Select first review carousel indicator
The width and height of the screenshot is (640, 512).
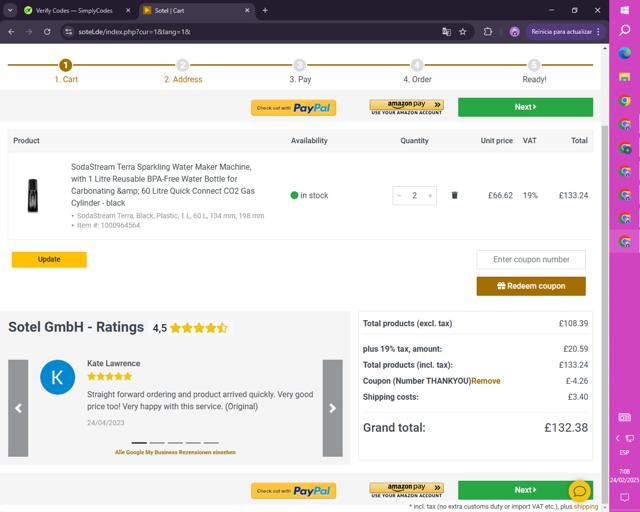point(139,443)
